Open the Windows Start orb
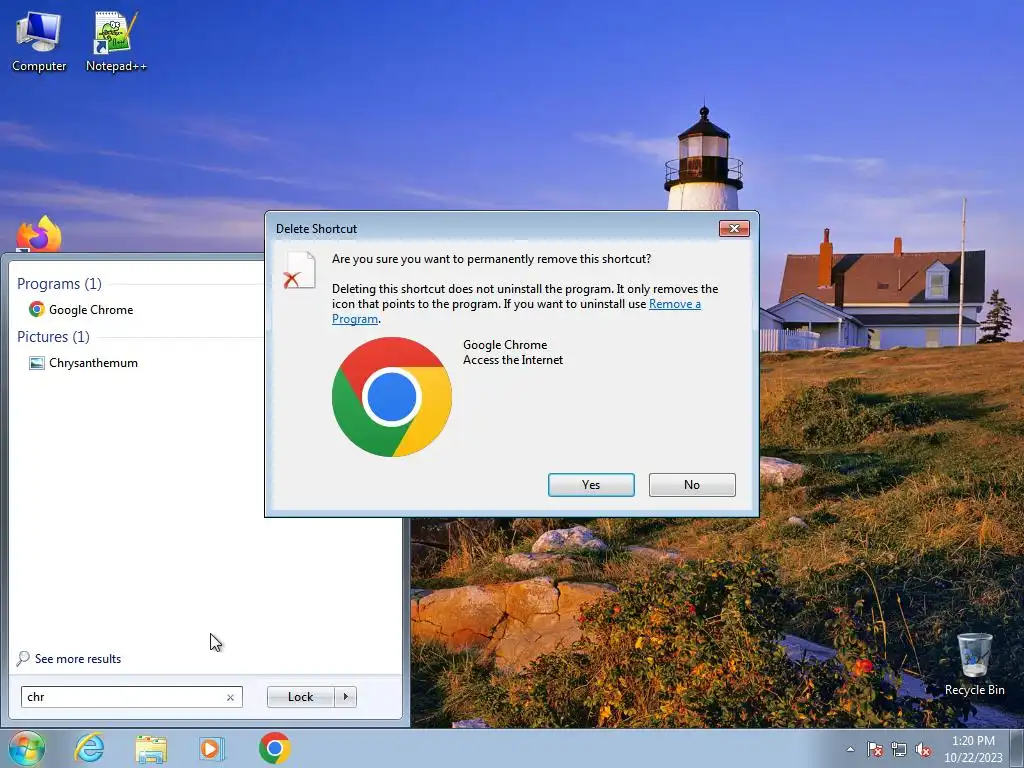The width and height of the screenshot is (1024, 768). [x=27, y=748]
